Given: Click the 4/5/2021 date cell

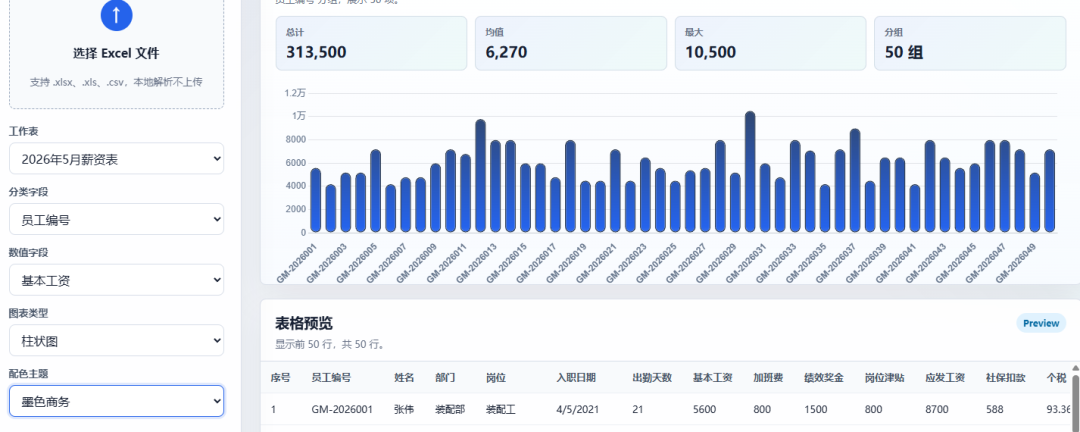Looking at the screenshot, I should click(x=578, y=409).
